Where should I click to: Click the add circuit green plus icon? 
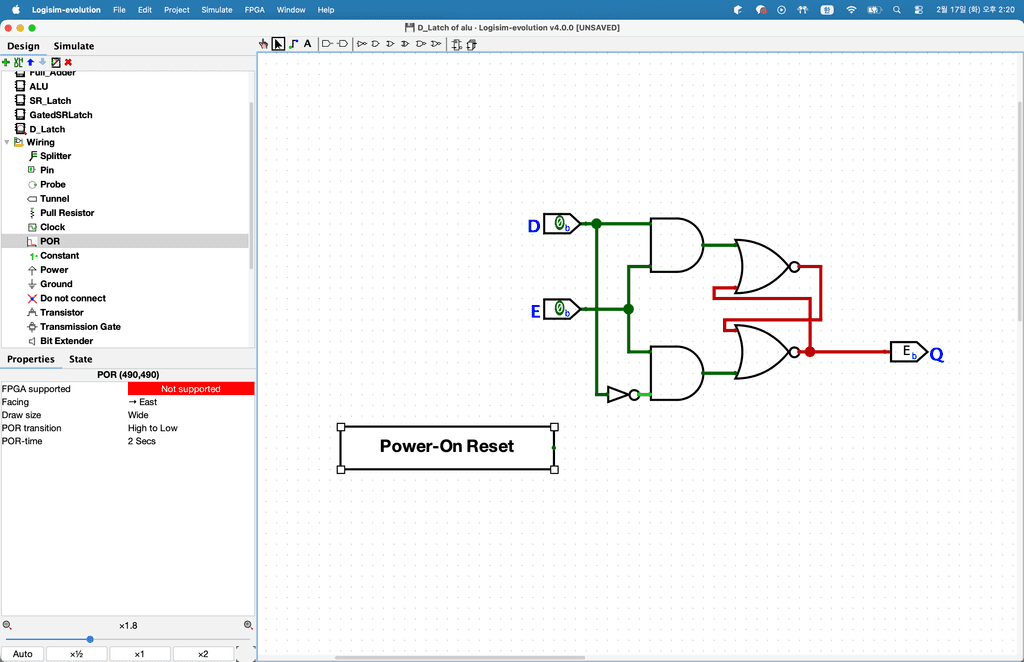click(6, 62)
